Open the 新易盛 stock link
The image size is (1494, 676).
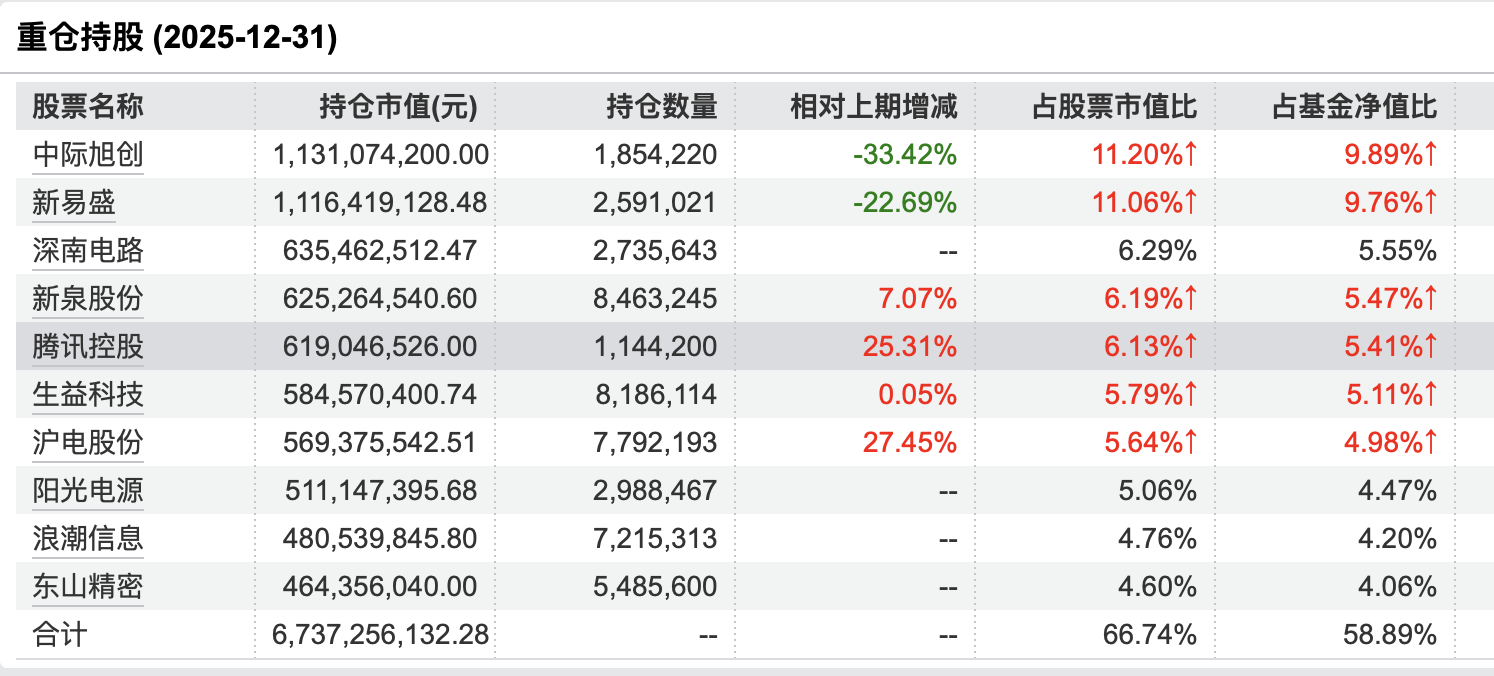(x=74, y=203)
